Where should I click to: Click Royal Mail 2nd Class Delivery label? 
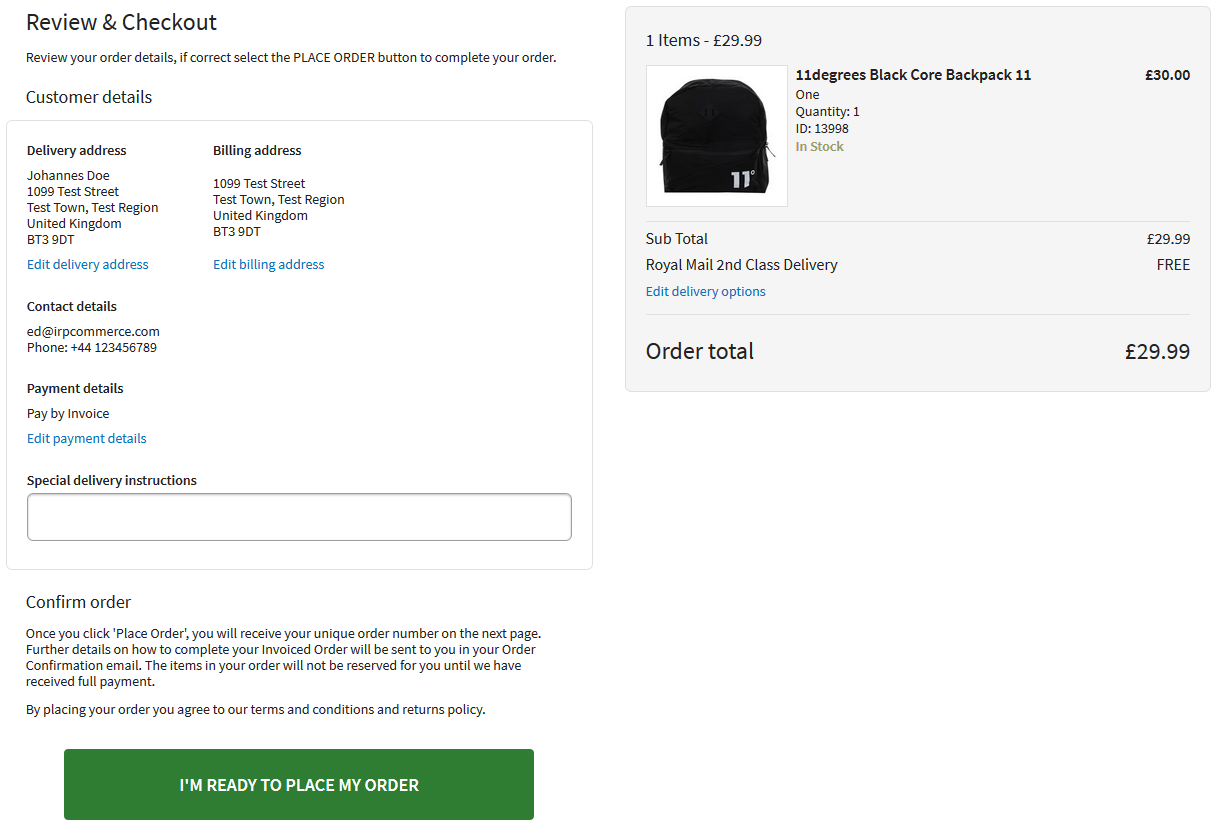tap(741, 265)
